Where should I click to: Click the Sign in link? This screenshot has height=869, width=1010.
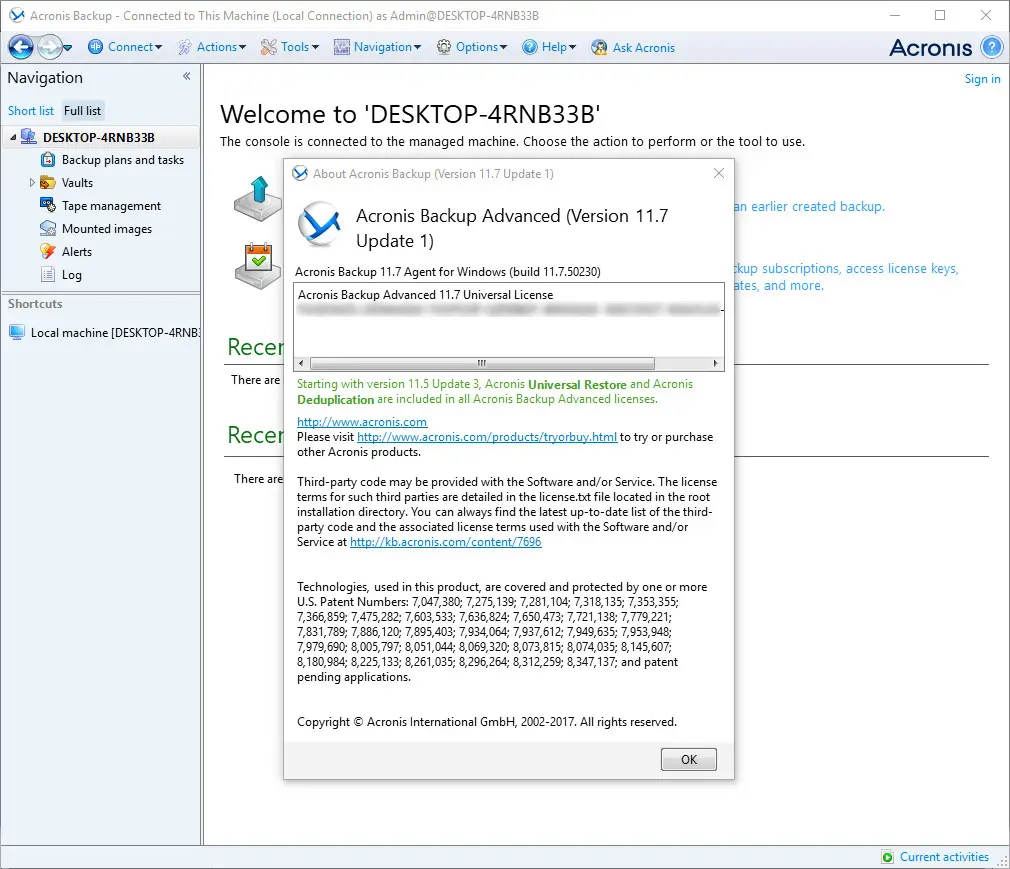pyautogui.click(x=982, y=79)
